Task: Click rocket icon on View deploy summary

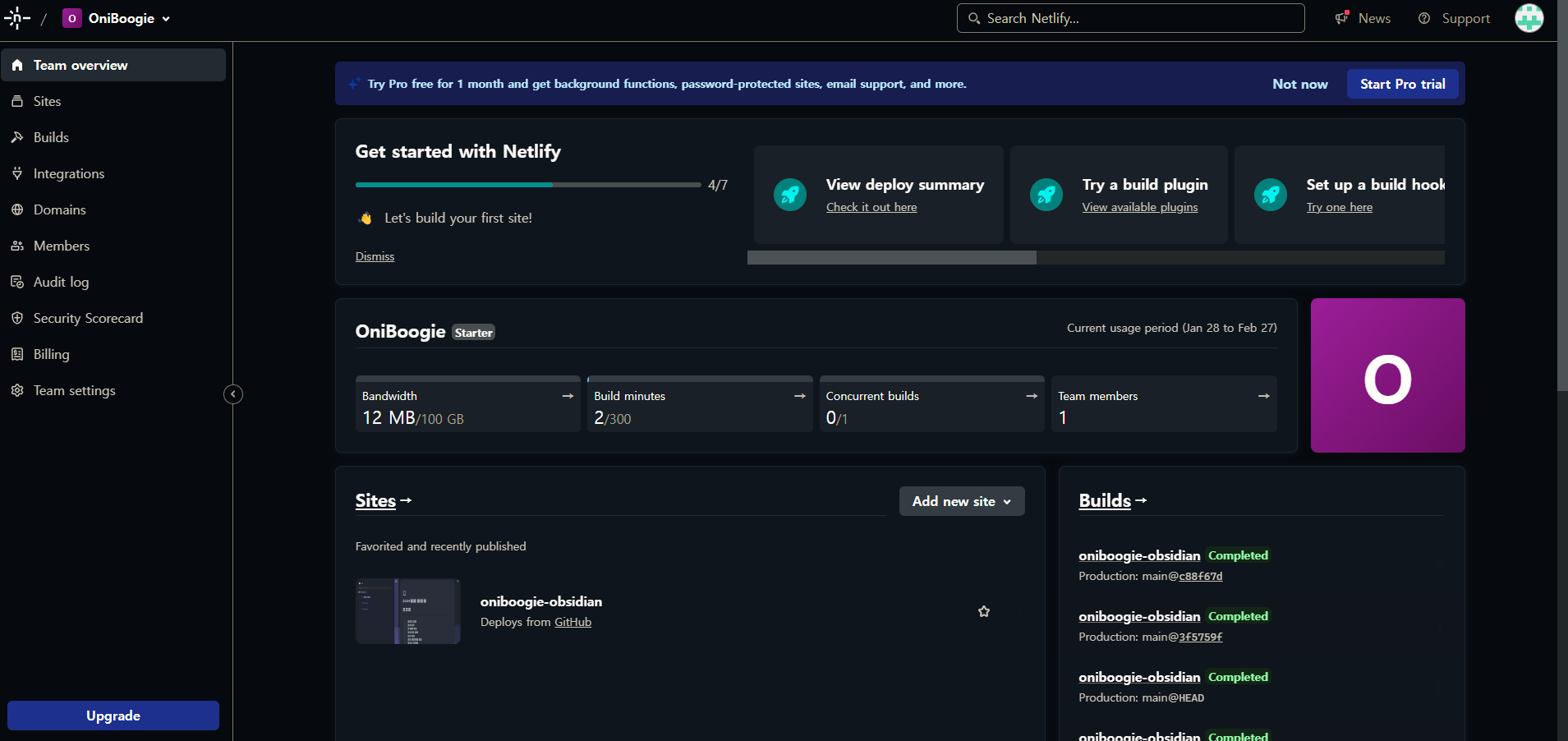Action: [x=790, y=195]
